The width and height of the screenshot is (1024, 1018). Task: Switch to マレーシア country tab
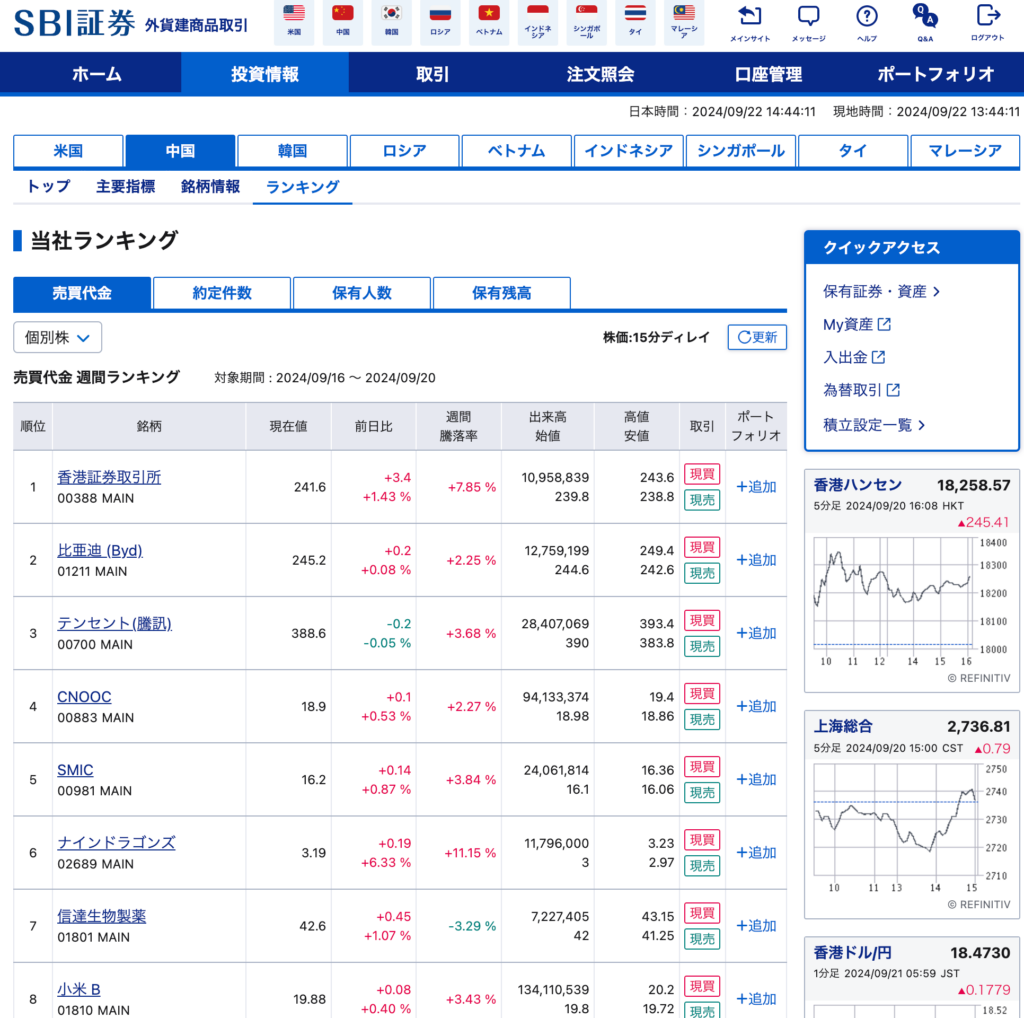coord(965,151)
